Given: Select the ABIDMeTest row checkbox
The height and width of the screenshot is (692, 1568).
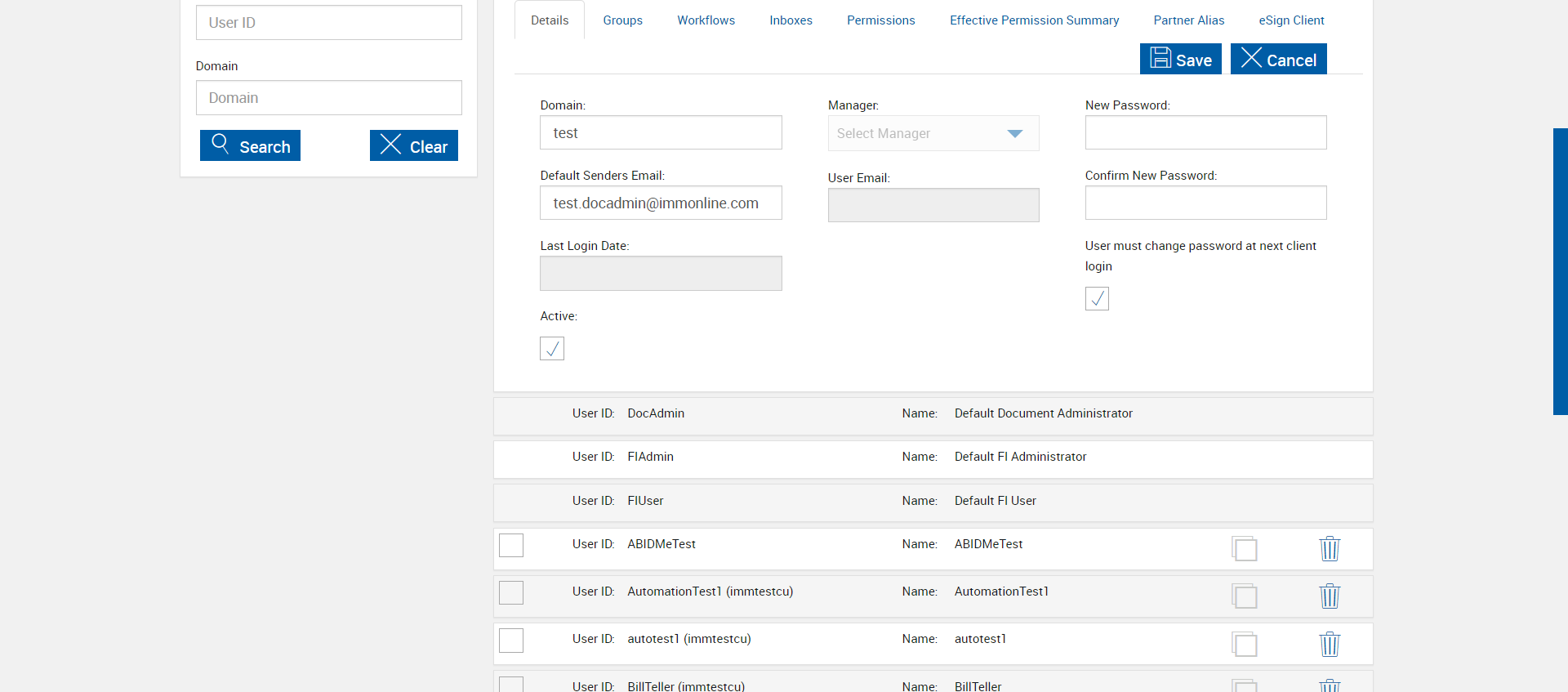Looking at the screenshot, I should [511, 545].
